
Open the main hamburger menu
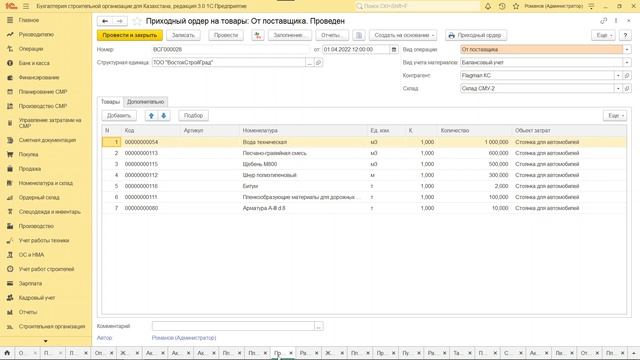click(26, 6)
